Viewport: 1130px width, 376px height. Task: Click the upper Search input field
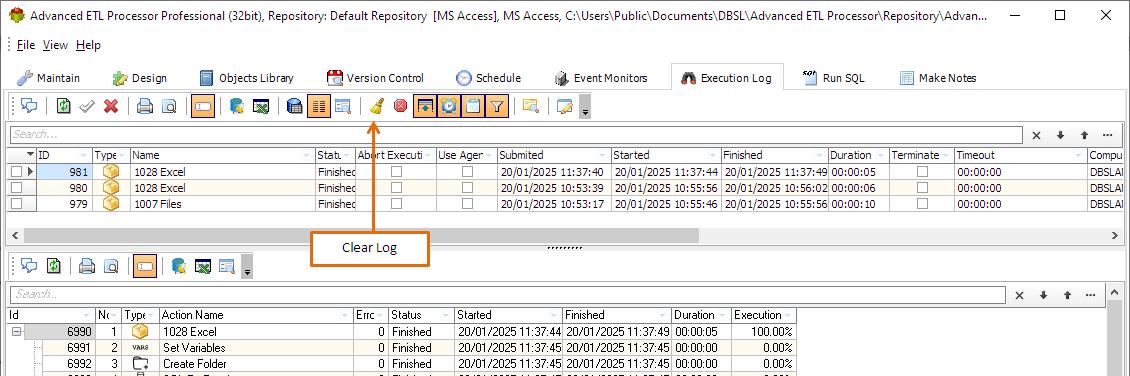pyautogui.click(x=516, y=135)
